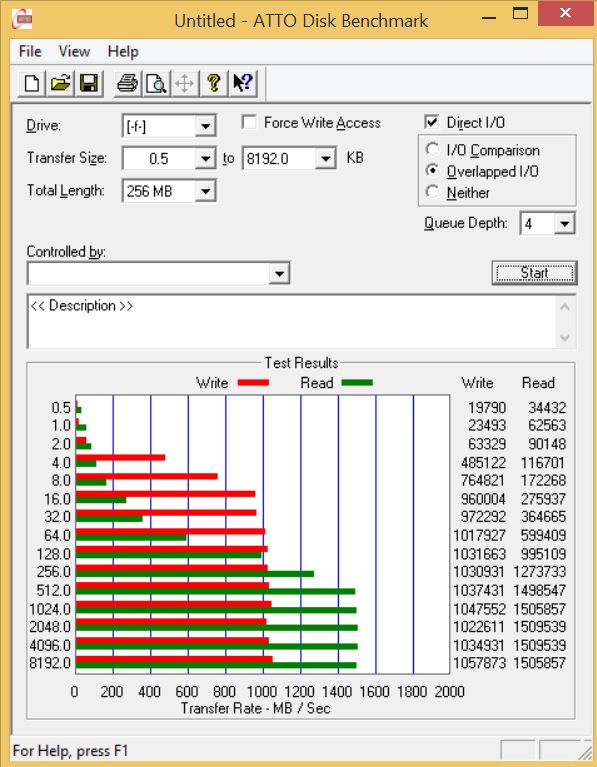The height and width of the screenshot is (767, 597).
Task: Open the Help menu
Action: pyautogui.click(x=123, y=51)
